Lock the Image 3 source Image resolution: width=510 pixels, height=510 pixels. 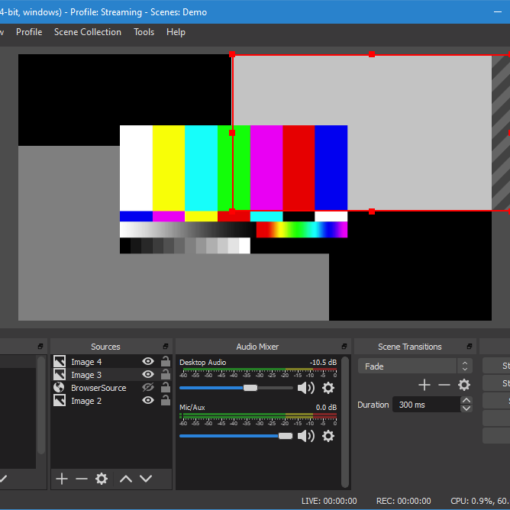tap(165, 374)
